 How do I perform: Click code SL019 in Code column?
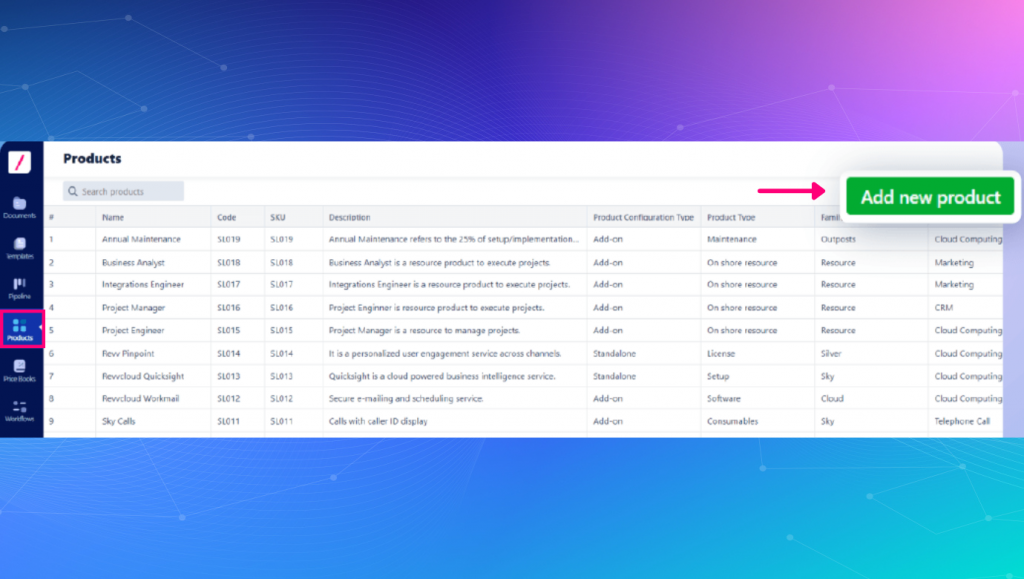[x=229, y=239]
